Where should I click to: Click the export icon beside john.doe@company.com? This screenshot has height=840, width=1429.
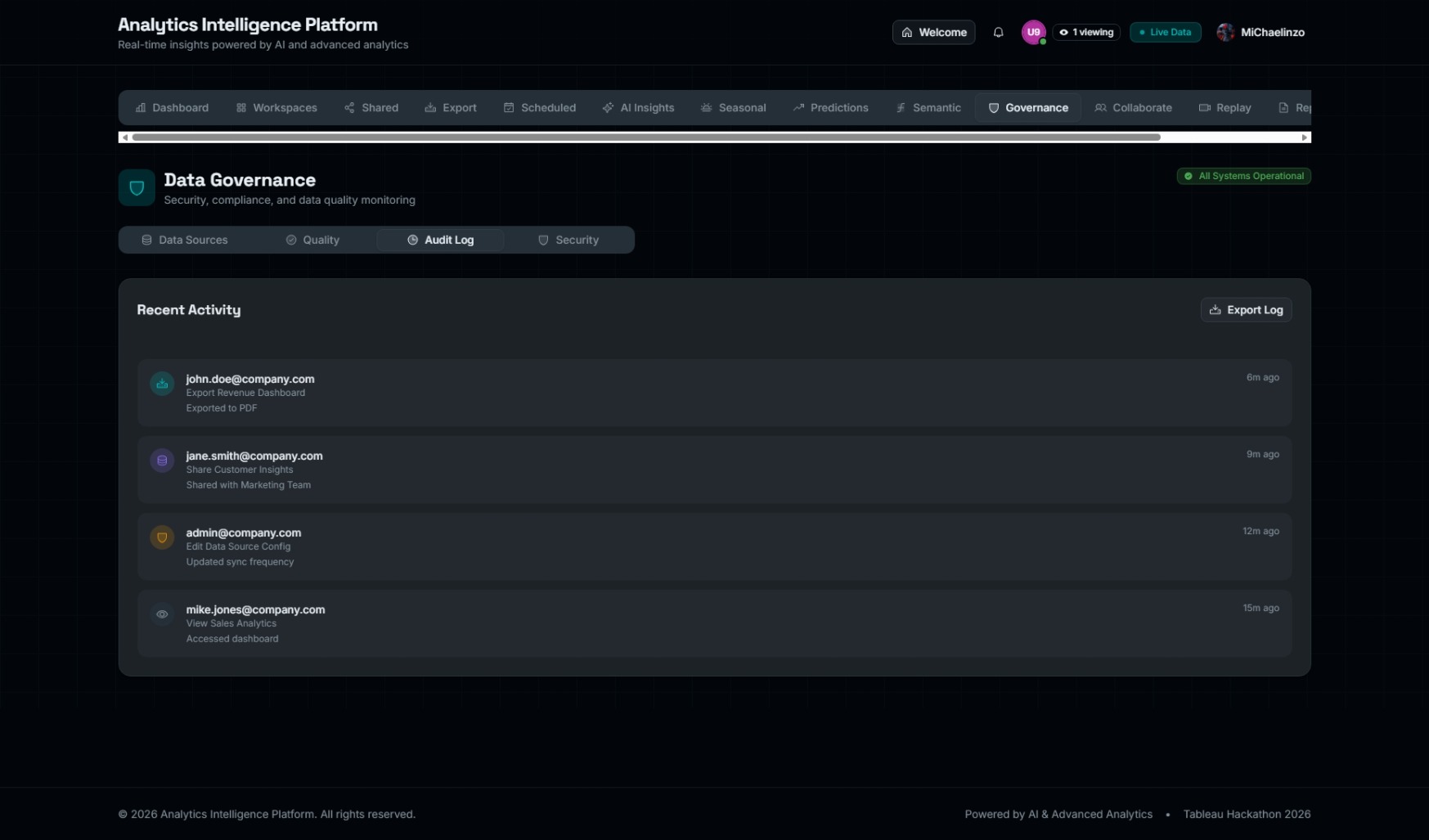coord(162,384)
